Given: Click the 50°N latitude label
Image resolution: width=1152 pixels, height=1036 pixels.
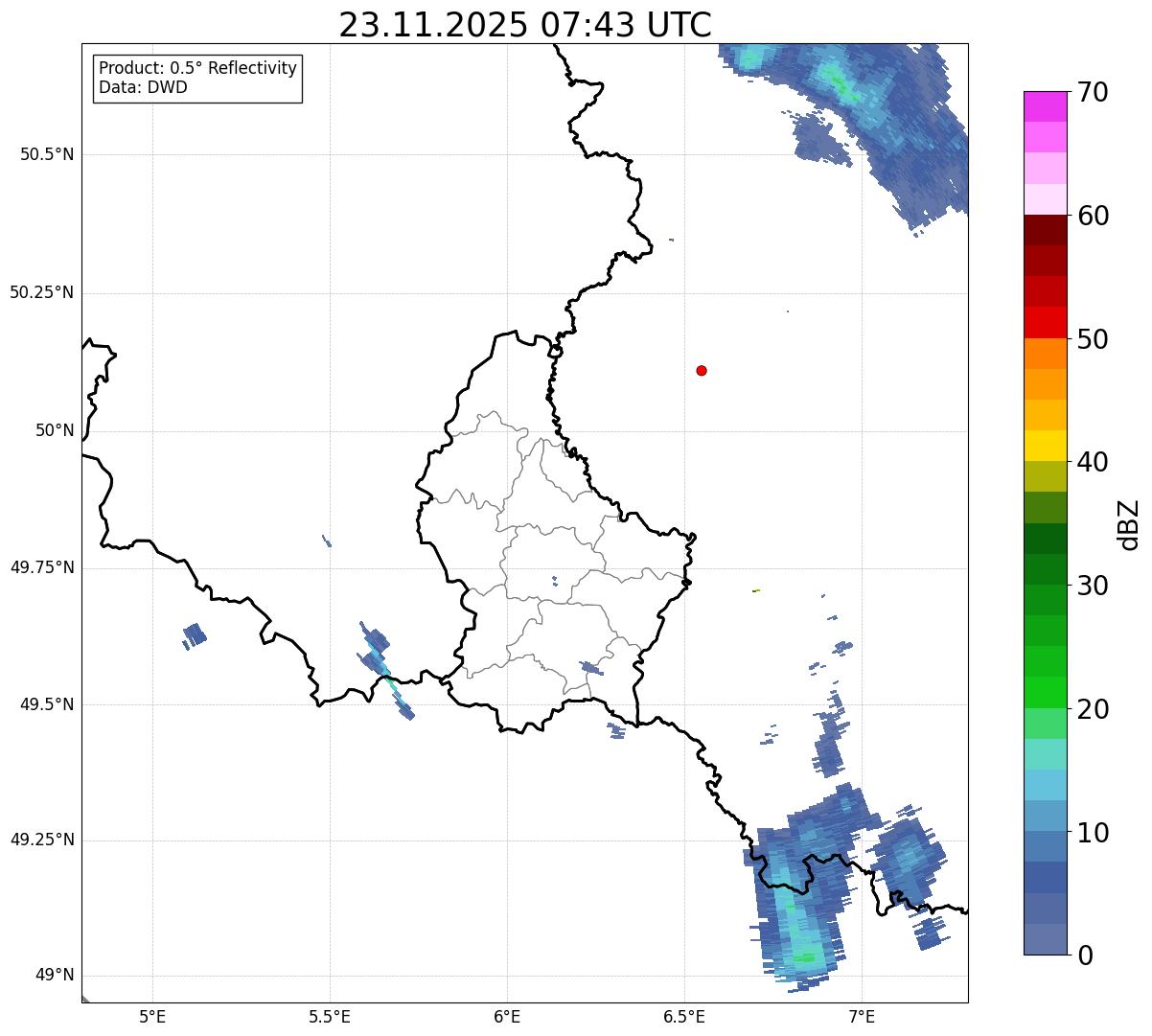Looking at the screenshot, I should pyautogui.click(x=55, y=430).
